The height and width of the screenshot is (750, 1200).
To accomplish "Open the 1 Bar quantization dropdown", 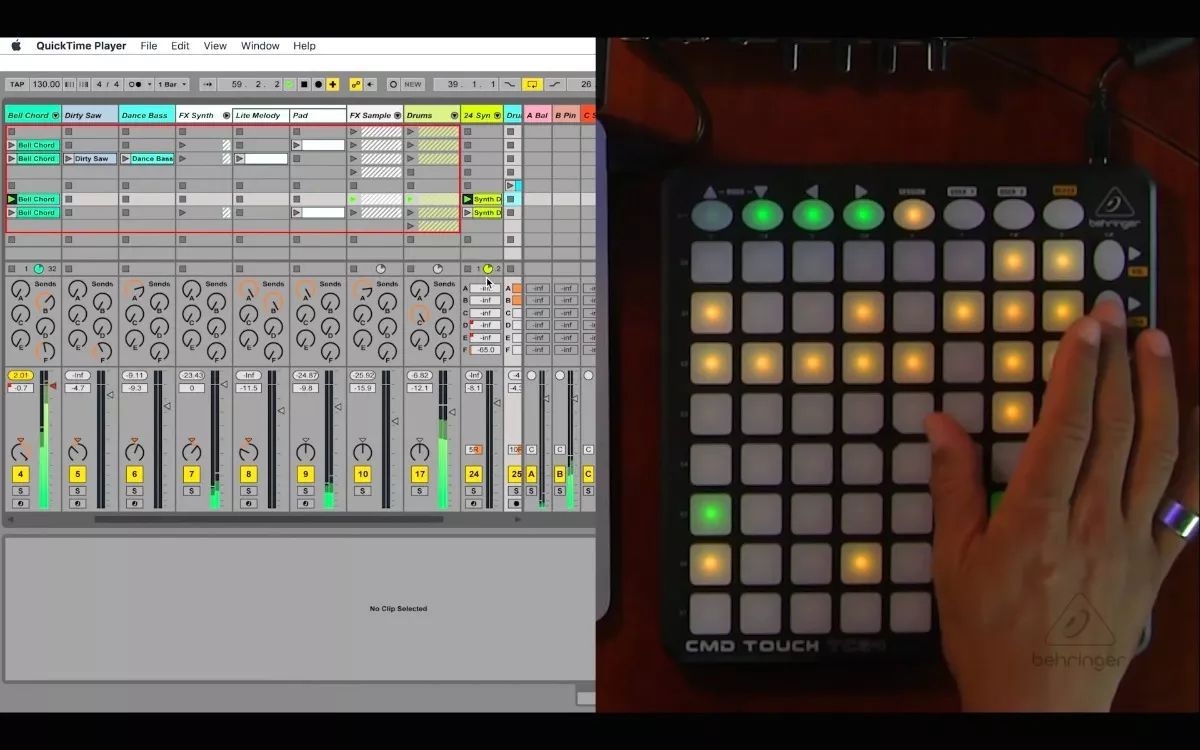I will pyautogui.click(x=170, y=84).
